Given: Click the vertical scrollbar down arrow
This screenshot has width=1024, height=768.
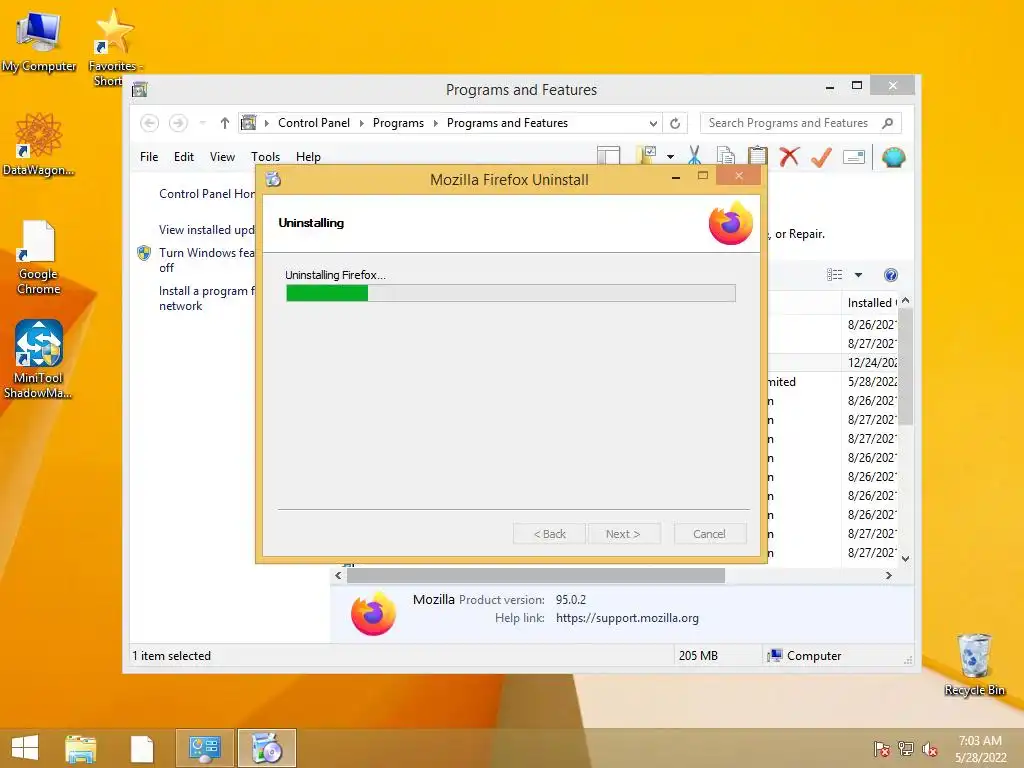Looking at the screenshot, I should 905,558.
